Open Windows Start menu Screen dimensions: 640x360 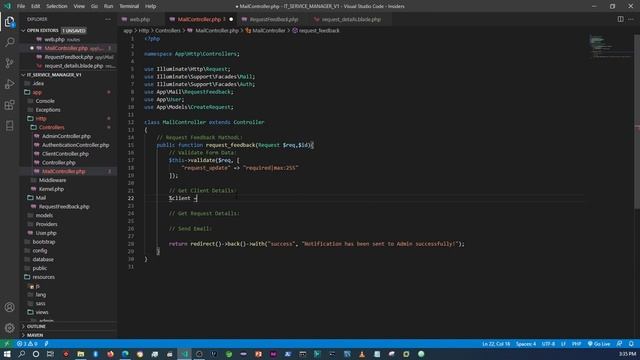(x=7, y=354)
